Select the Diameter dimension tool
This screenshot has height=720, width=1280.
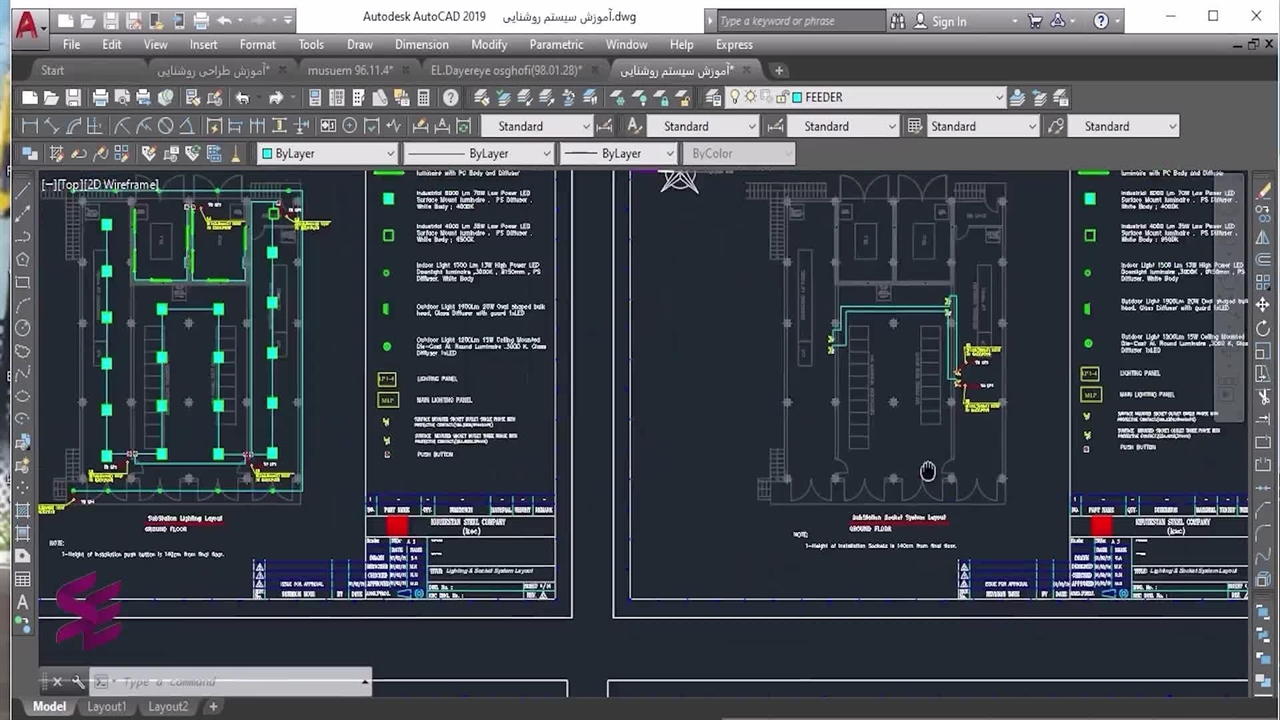point(166,126)
